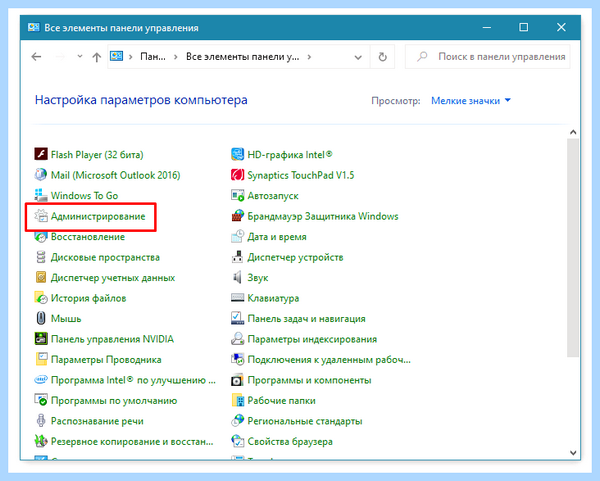Image resolution: width=600 pixels, height=481 pixels.
Task: Open the Дисковые пространства icon
Action: [x=41, y=257]
